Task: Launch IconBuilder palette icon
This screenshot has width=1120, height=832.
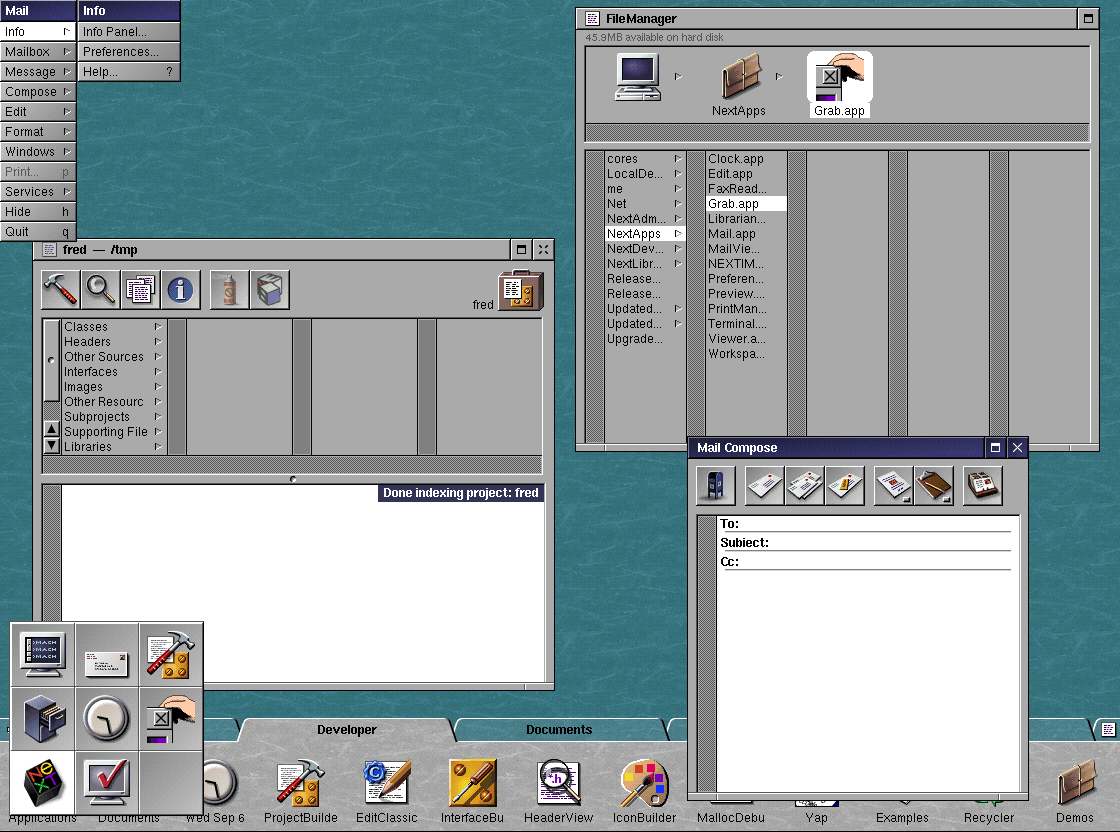Action: (x=645, y=784)
